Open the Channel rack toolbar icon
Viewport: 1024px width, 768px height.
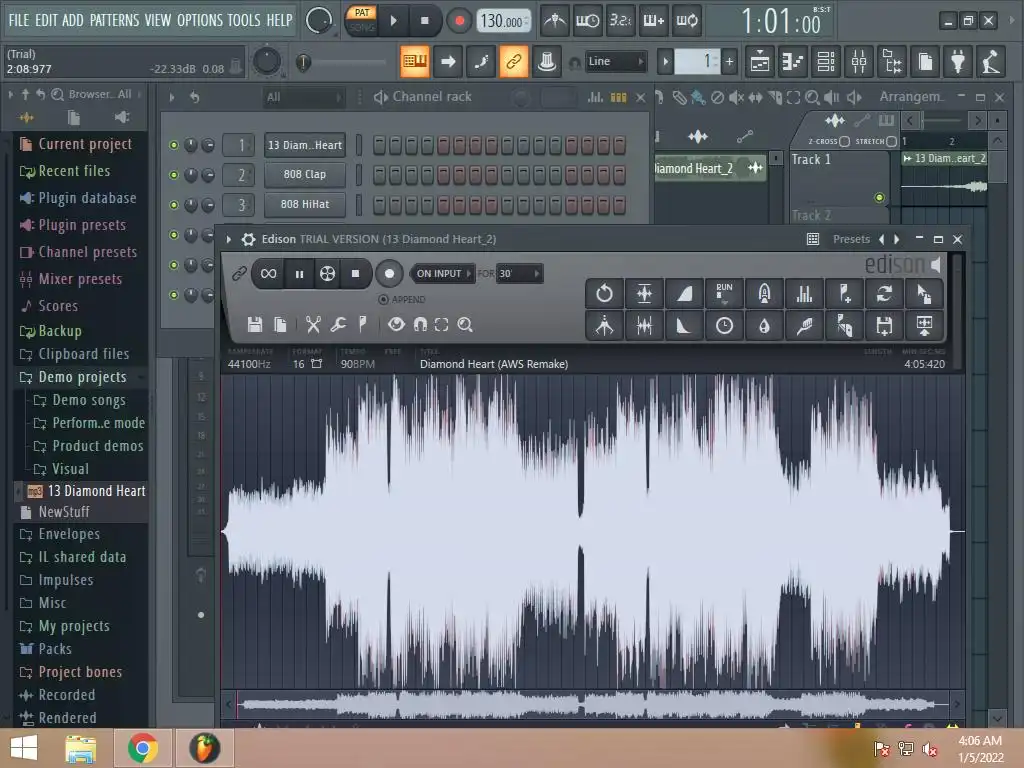click(826, 62)
